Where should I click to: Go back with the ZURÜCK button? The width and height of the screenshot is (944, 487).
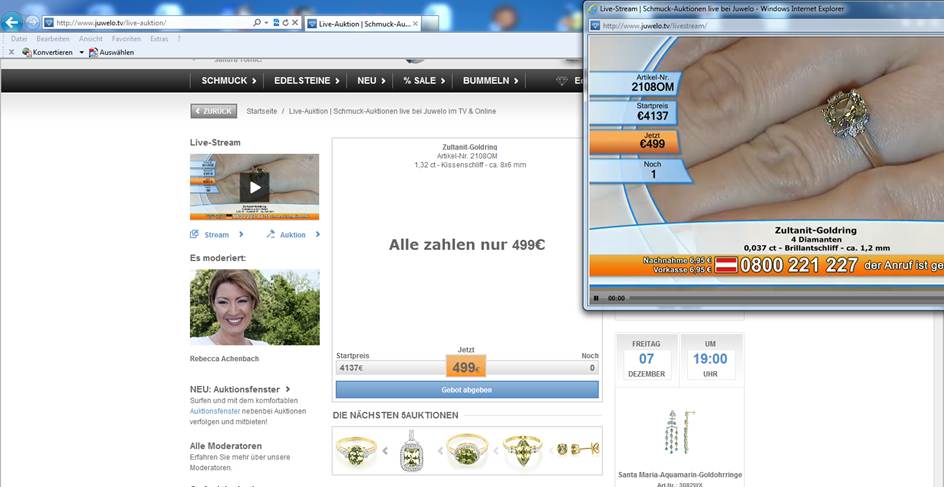pyautogui.click(x=213, y=111)
